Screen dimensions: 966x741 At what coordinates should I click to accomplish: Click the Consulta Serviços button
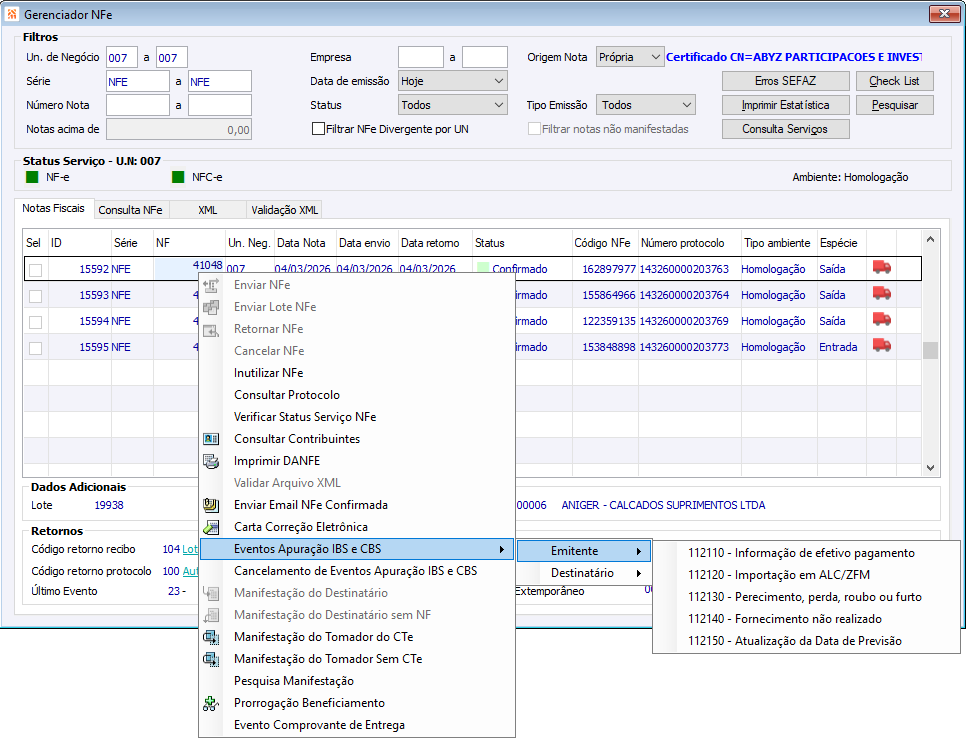click(x=787, y=129)
